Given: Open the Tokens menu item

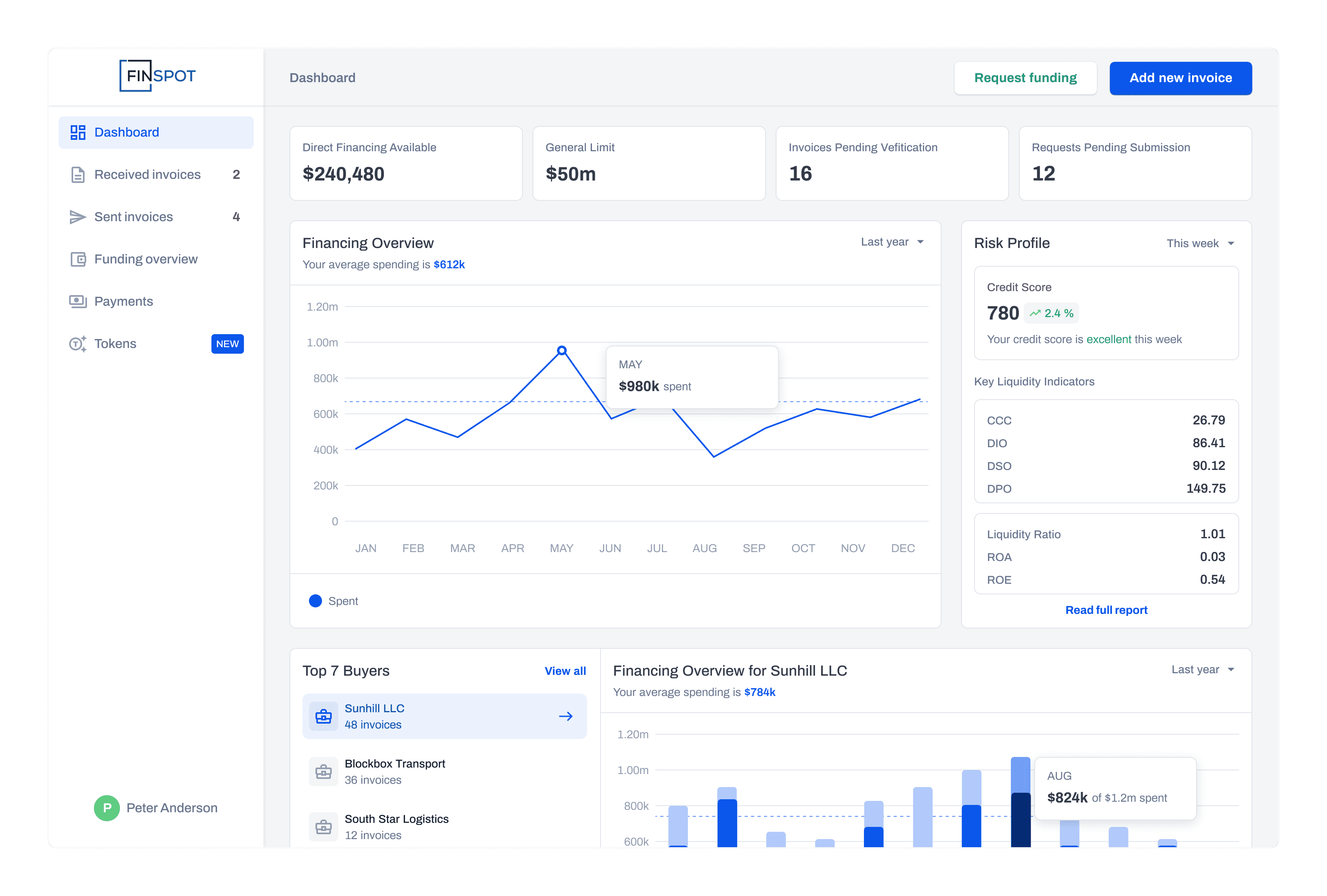Looking at the screenshot, I should (115, 344).
